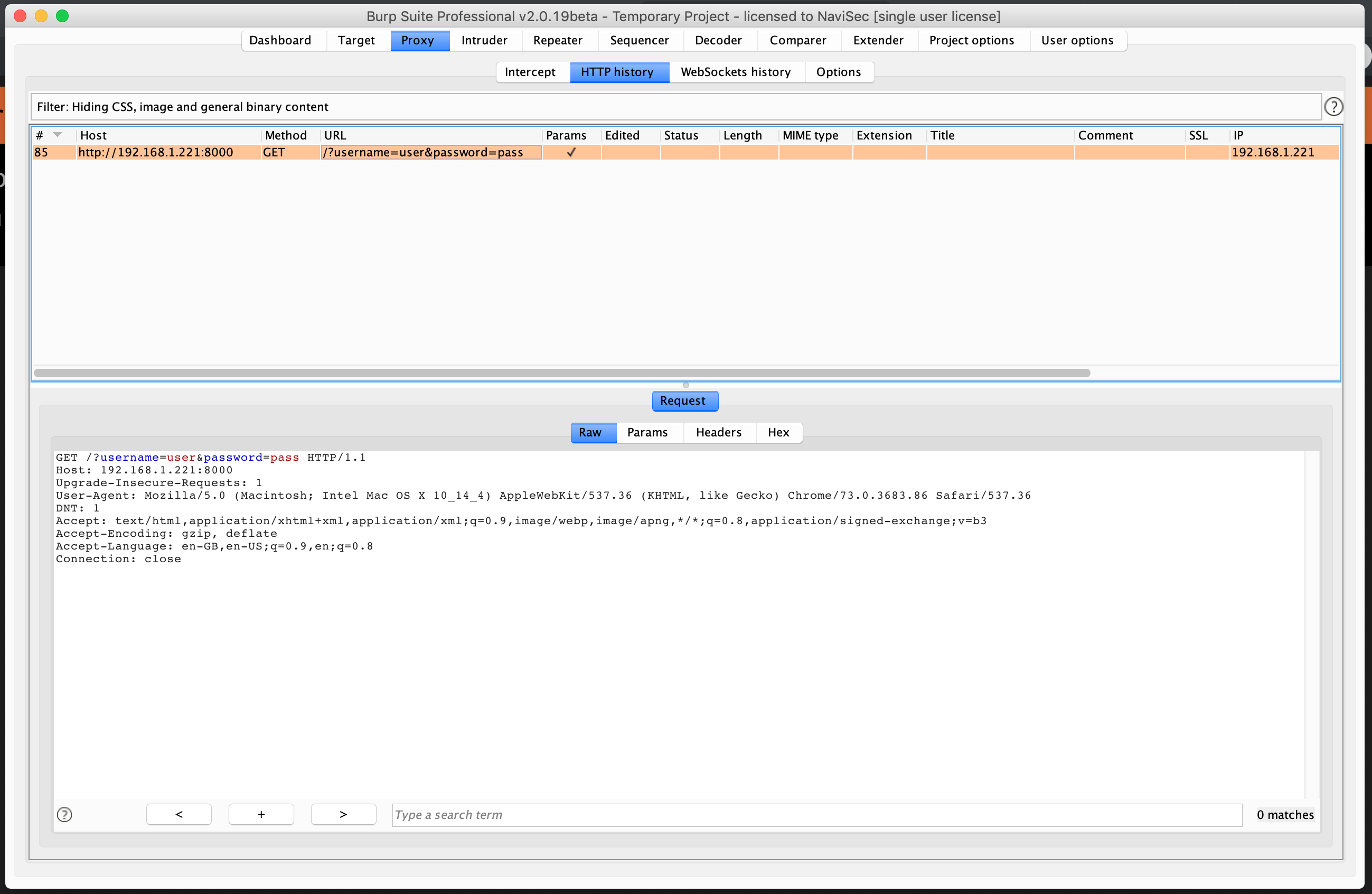
Task: Click the 192.168.1.221 IP cell
Action: pyautogui.click(x=1283, y=152)
